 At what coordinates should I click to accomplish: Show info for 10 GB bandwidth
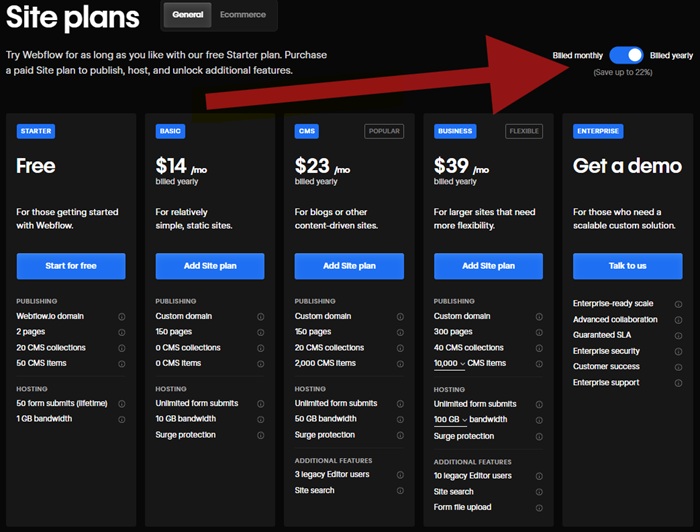point(261,420)
